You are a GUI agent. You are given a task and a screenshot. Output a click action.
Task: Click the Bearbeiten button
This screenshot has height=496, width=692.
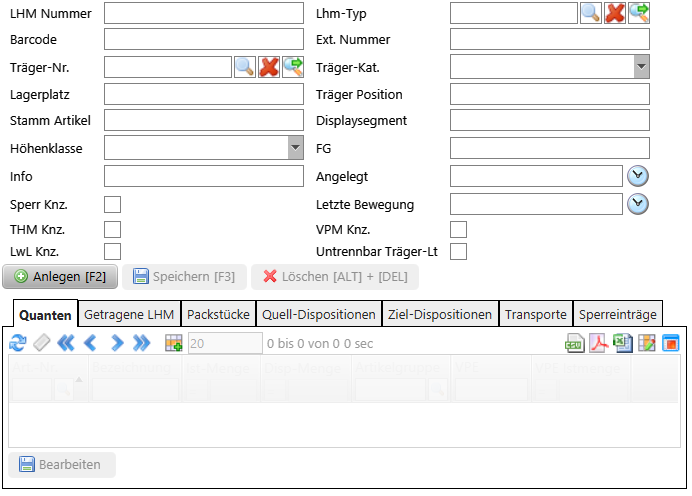pyautogui.click(x=62, y=465)
